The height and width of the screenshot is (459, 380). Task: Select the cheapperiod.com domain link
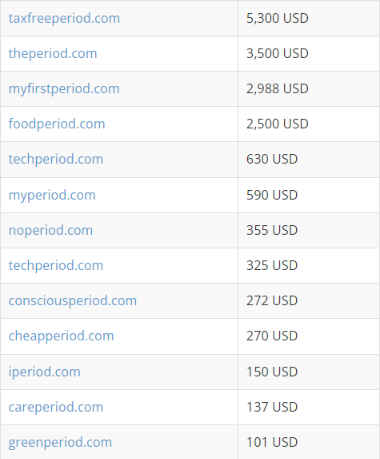pyautogui.click(x=61, y=336)
